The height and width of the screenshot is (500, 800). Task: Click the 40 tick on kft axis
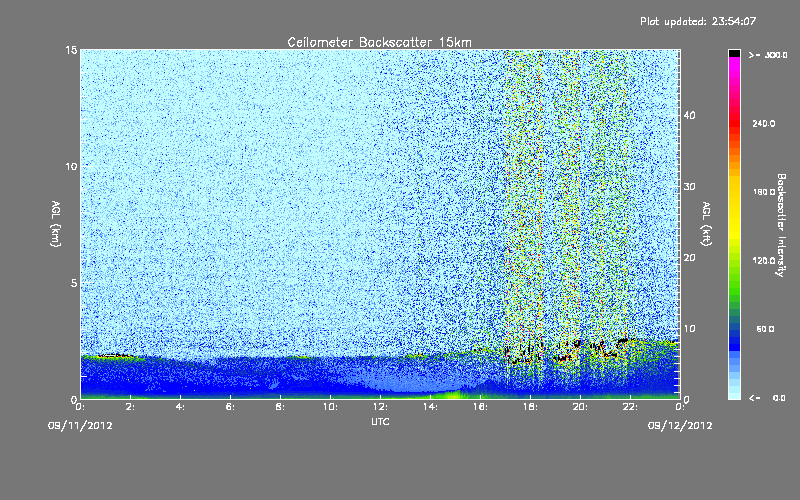click(689, 115)
